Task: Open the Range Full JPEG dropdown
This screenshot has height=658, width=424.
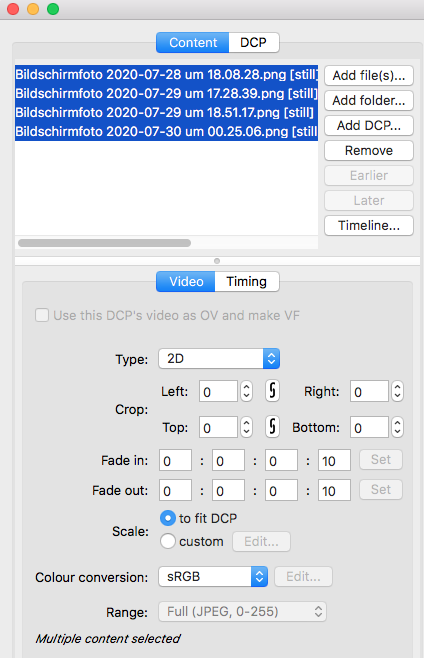Action: [x=243, y=612]
